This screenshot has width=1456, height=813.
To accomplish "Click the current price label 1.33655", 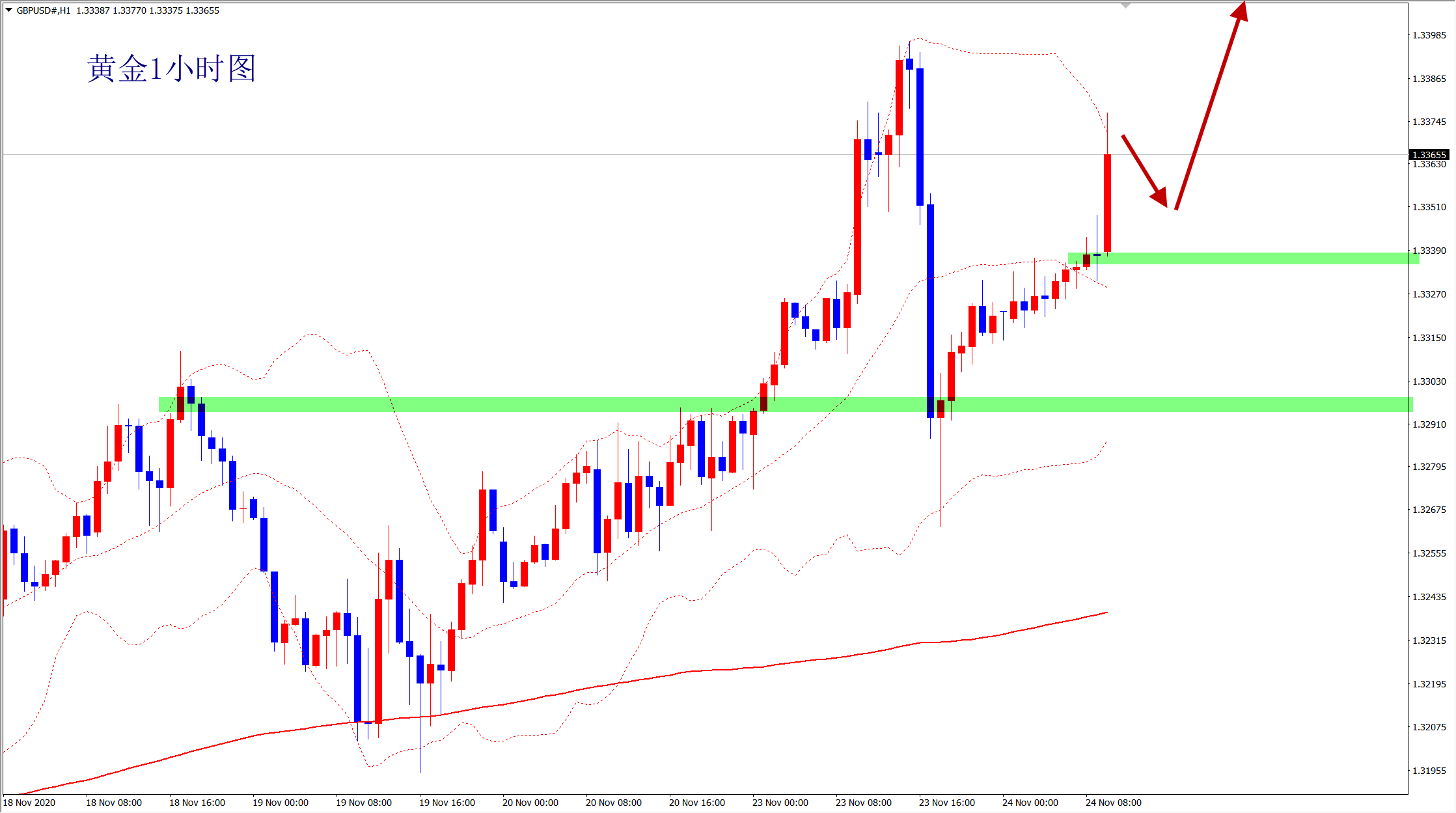I will pyautogui.click(x=1429, y=155).
